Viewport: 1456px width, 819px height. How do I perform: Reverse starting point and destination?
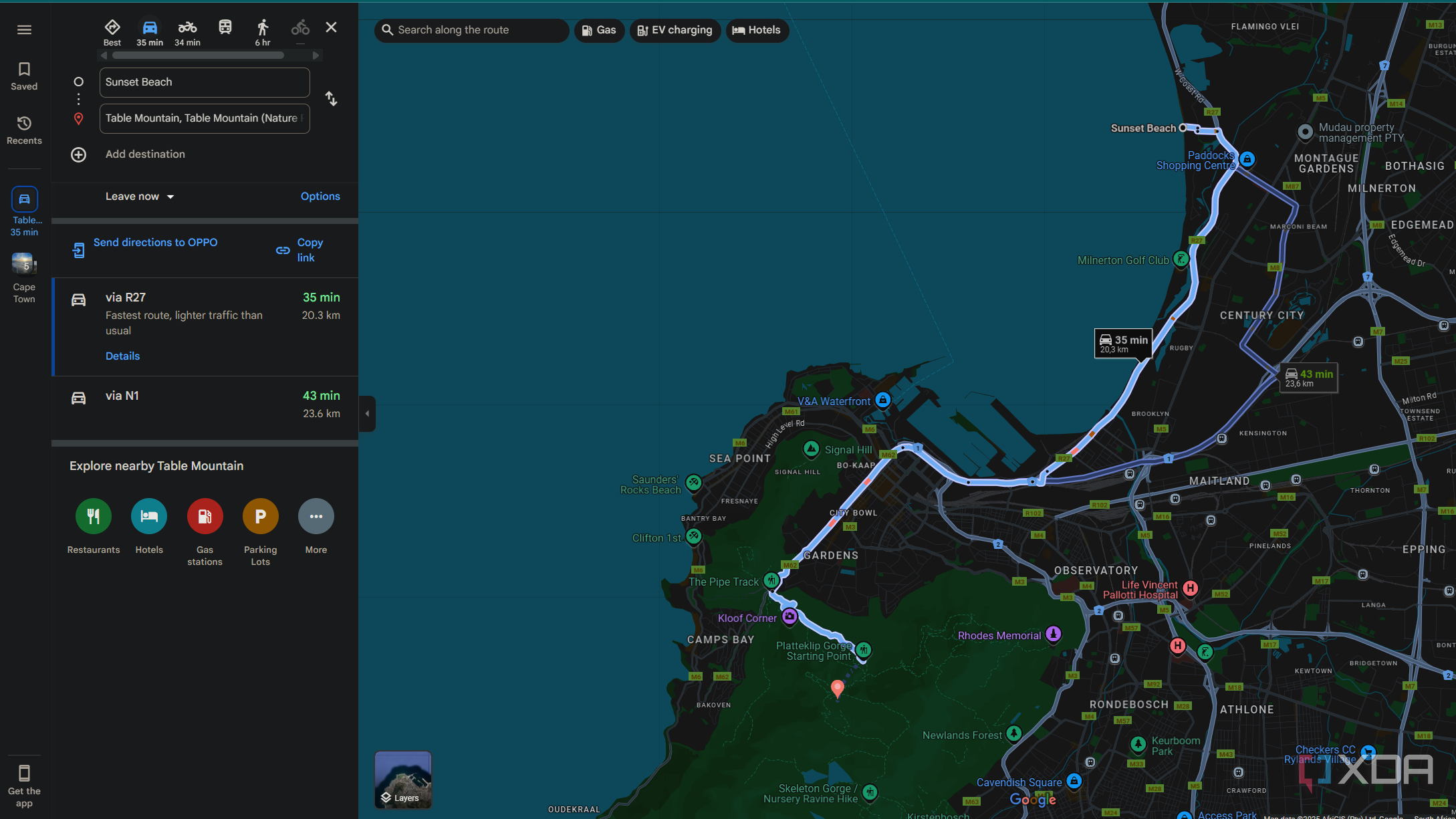click(x=331, y=99)
